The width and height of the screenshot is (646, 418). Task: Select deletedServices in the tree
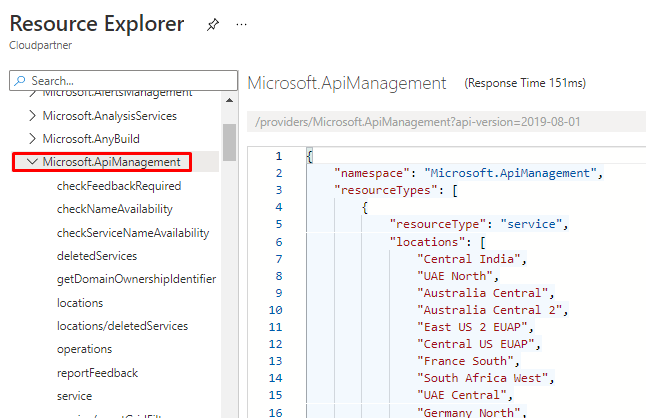97,256
